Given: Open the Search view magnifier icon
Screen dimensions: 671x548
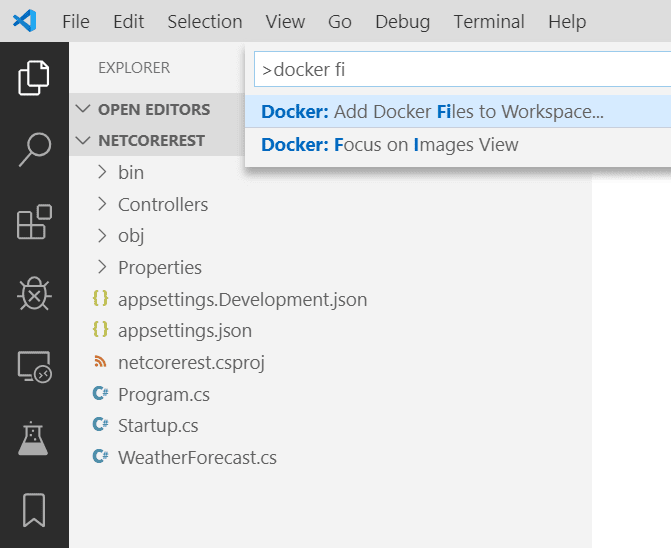Looking at the screenshot, I should pos(35,149).
